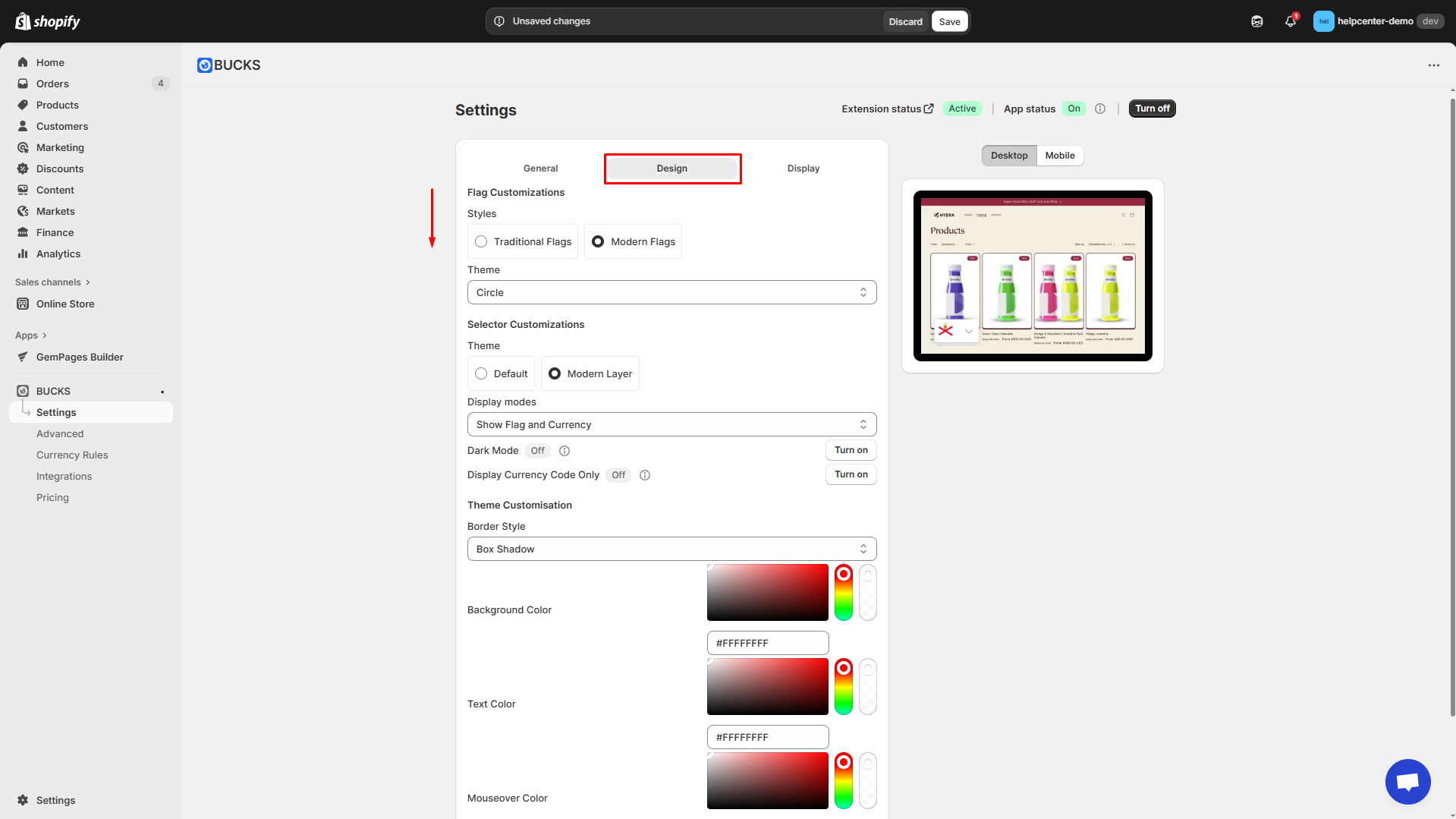Open the Sidekick icon in top bar
Screen dimensions: 1456x819
[1257, 21]
